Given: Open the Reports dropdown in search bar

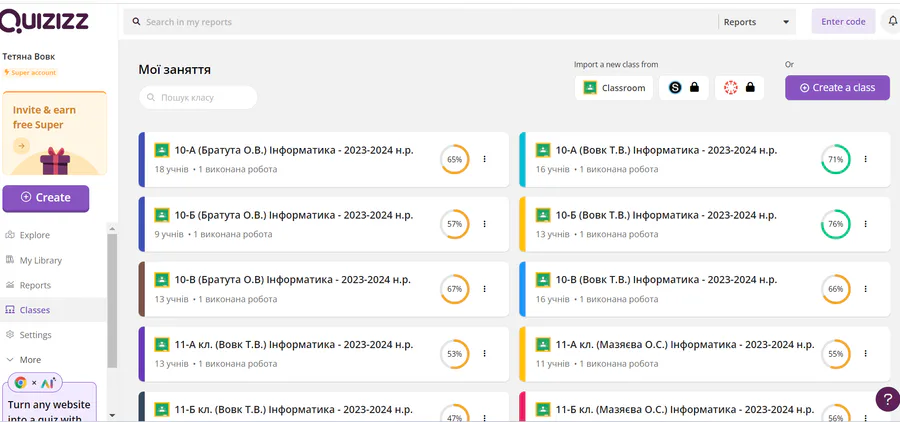Looking at the screenshot, I should pyautogui.click(x=756, y=21).
